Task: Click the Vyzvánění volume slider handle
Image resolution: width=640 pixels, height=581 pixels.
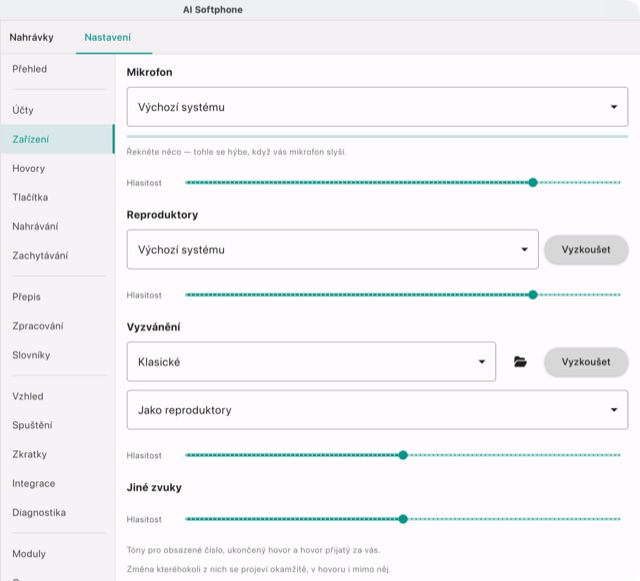Action: tap(403, 455)
